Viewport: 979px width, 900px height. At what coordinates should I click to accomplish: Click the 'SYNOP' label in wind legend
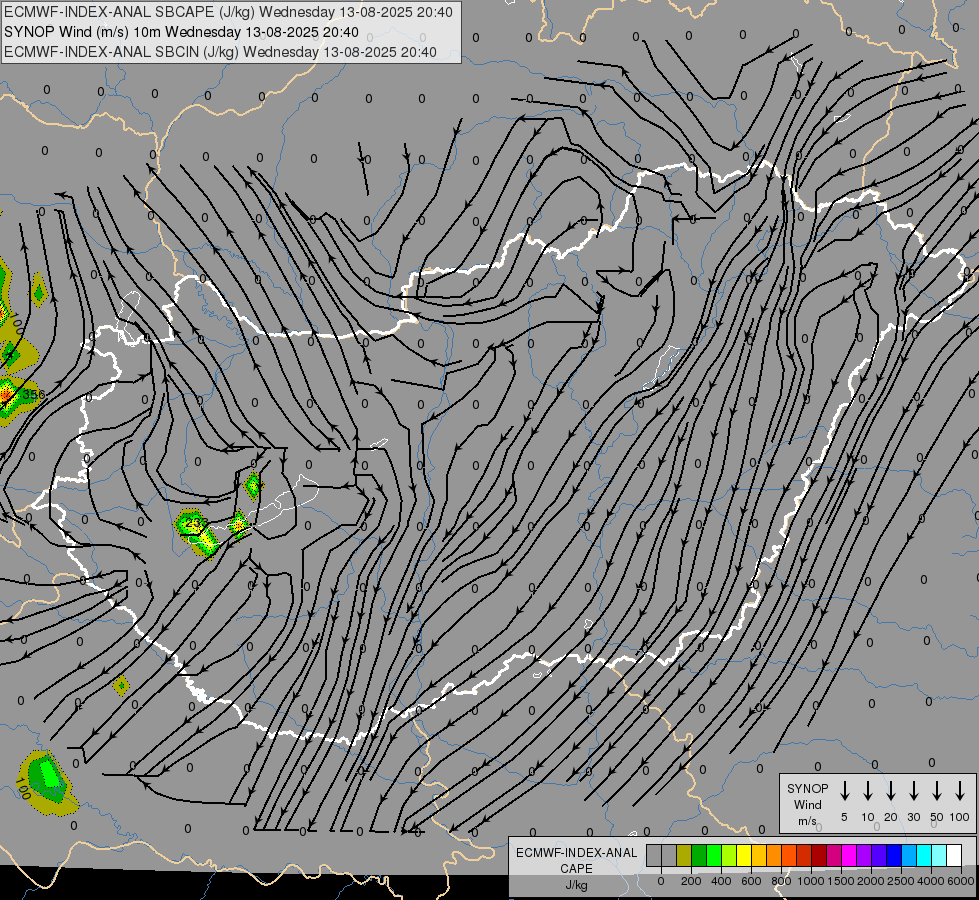807,788
